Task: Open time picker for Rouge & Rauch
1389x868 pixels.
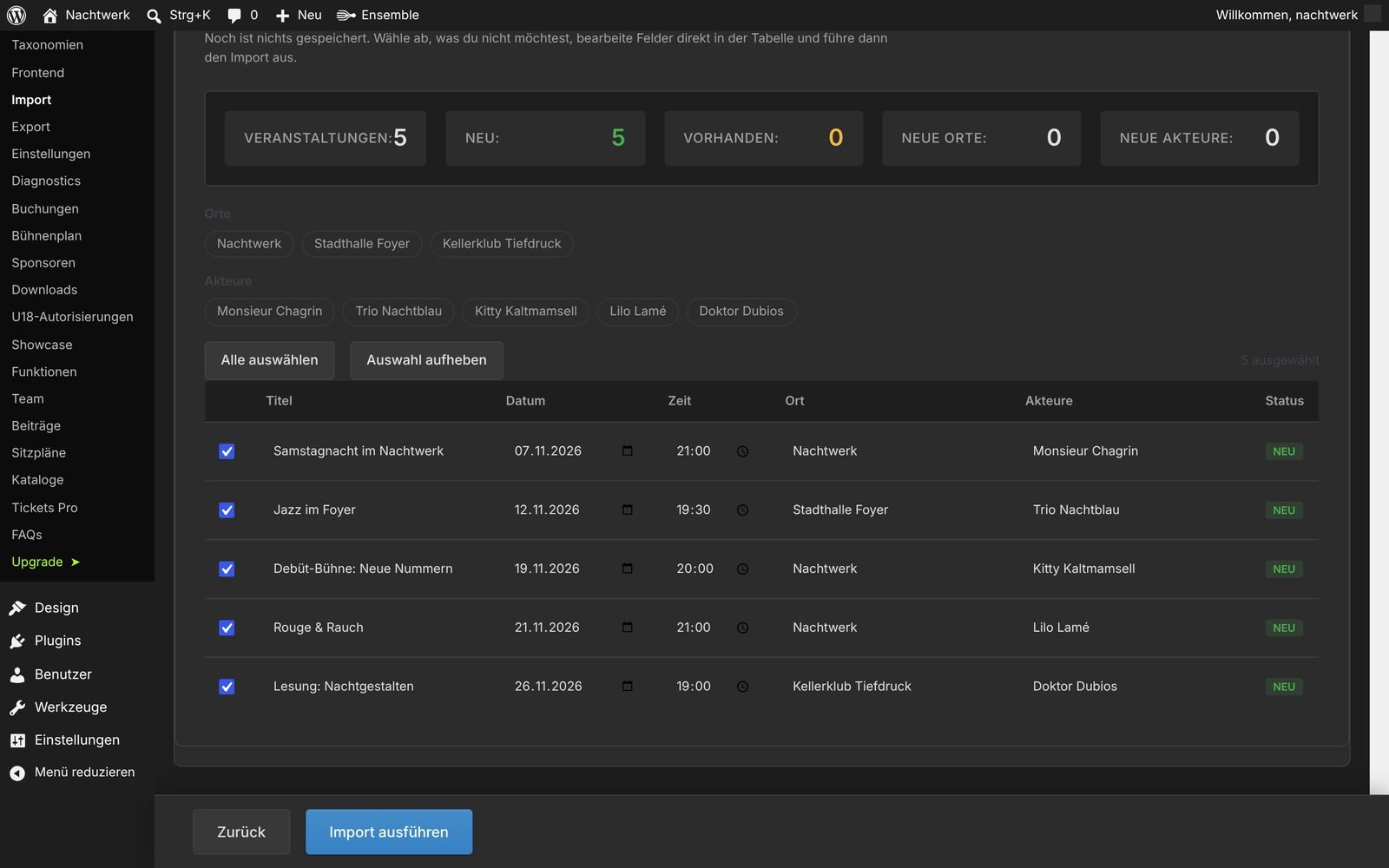Action: [742, 628]
